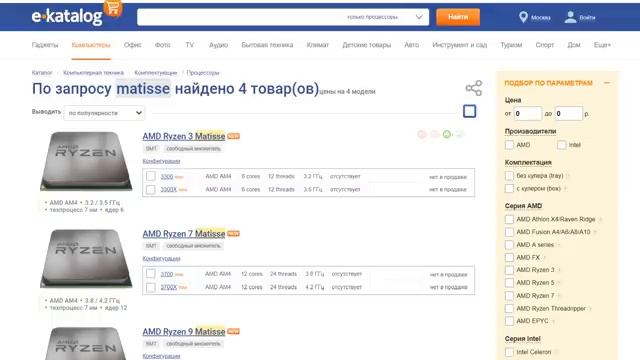This screenshot has height=360, width=640.
Task: Open the search category dropdown arrow
Action: pyautogui.click(x=419, y=17)
